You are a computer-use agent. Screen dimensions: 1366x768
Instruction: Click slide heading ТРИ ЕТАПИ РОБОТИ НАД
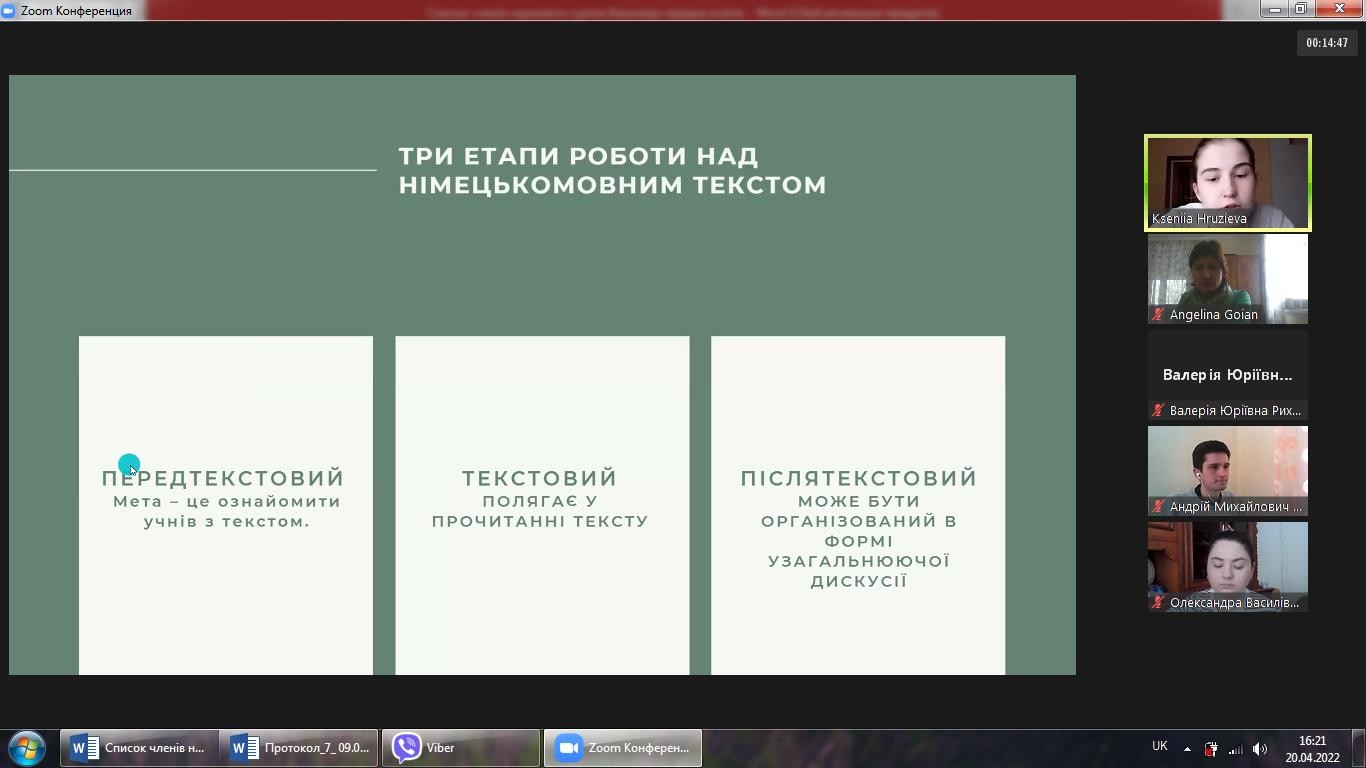point(578,156)
